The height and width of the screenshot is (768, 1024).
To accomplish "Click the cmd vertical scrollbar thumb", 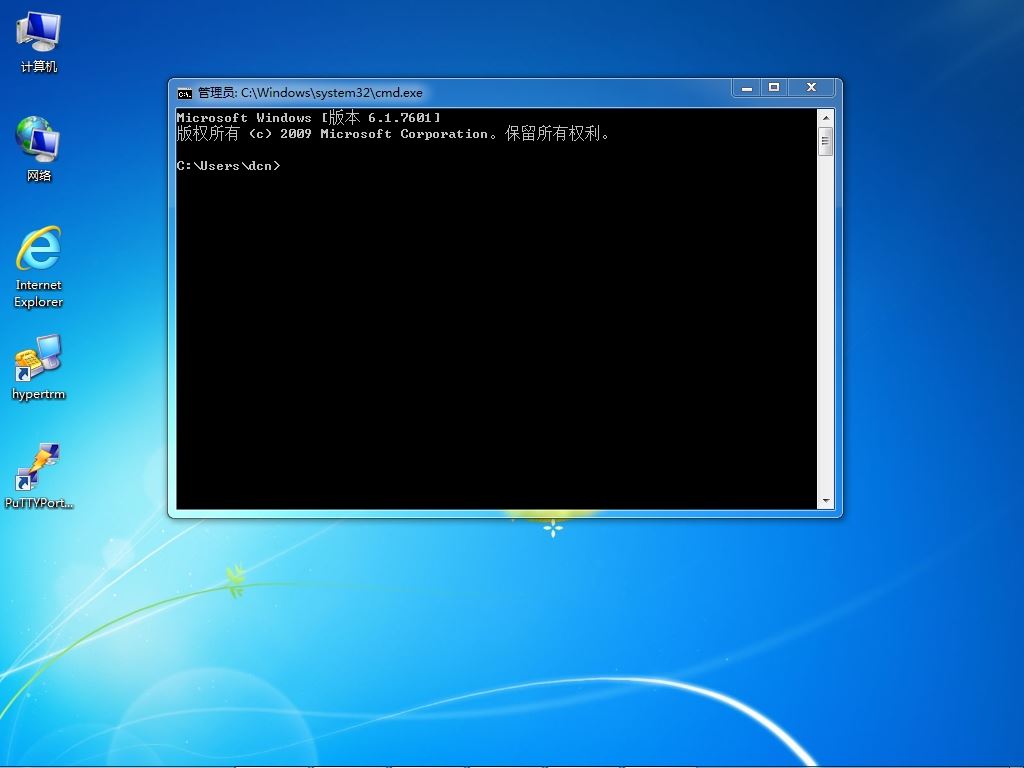I will click(825, 141).
